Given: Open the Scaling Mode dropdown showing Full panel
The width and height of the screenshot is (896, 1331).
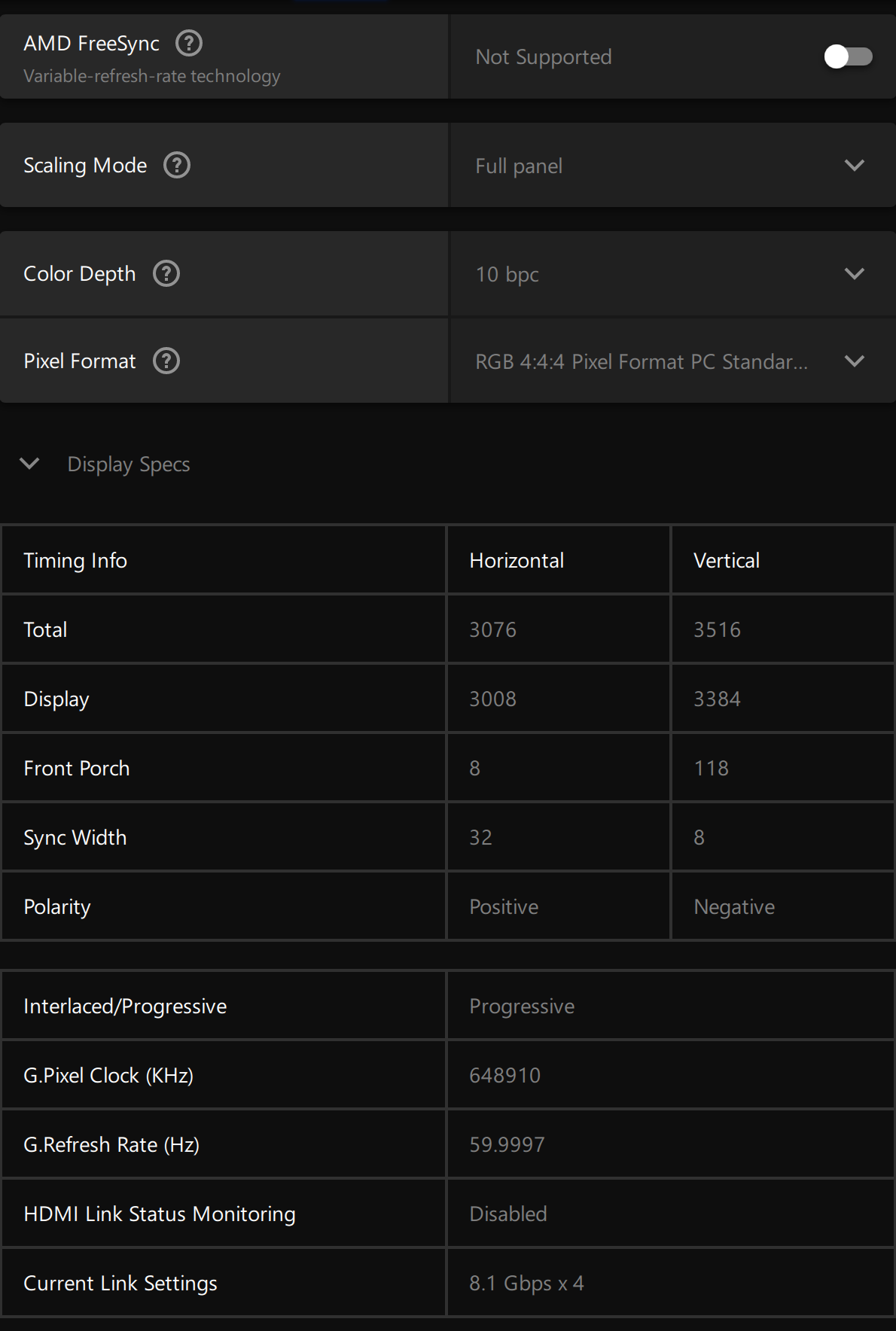Looking at the screenshot, I should (x=672, y=166).
